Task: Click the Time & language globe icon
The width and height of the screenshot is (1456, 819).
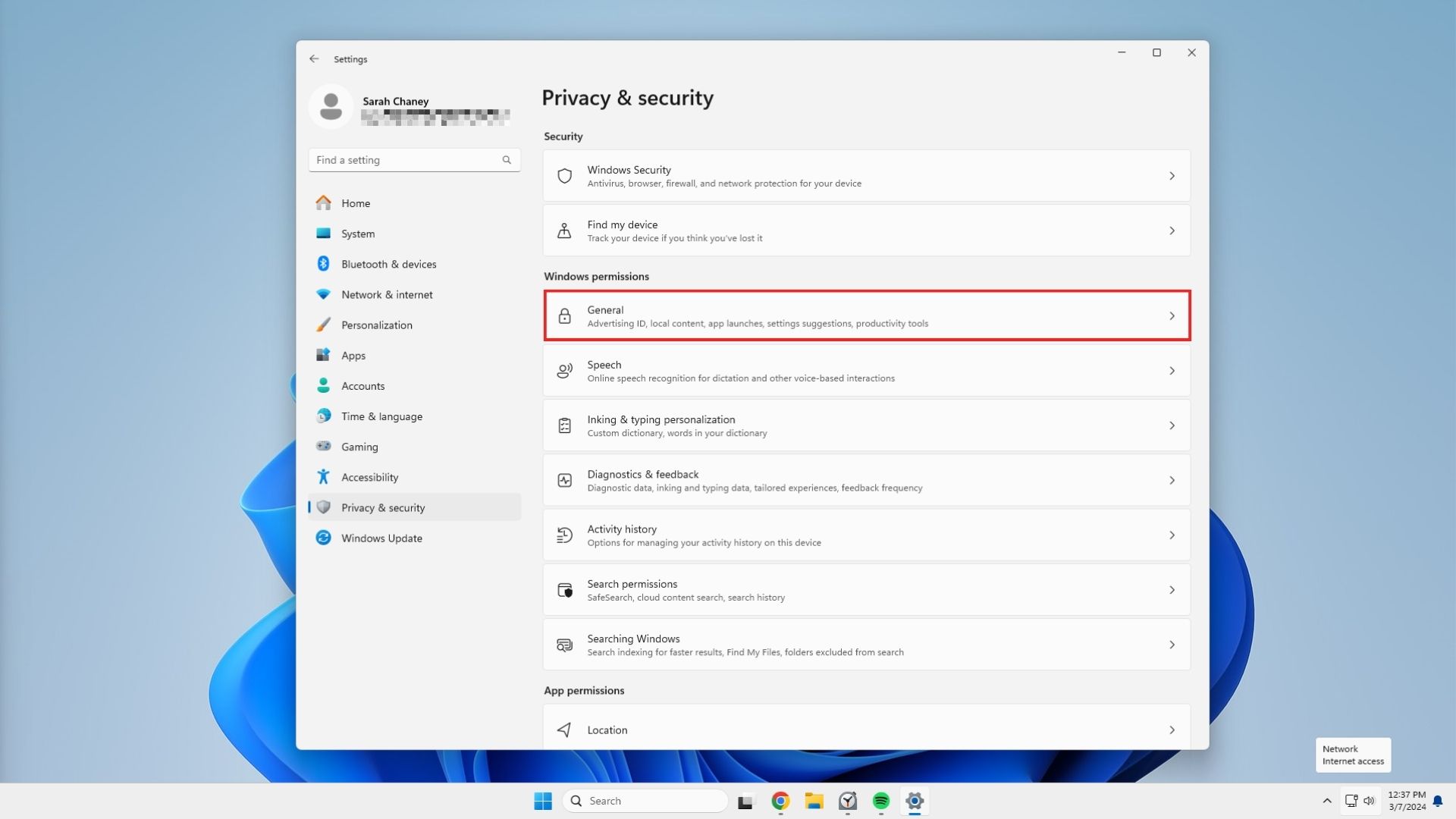Action: pyautogui.click(x=324, y=416)
